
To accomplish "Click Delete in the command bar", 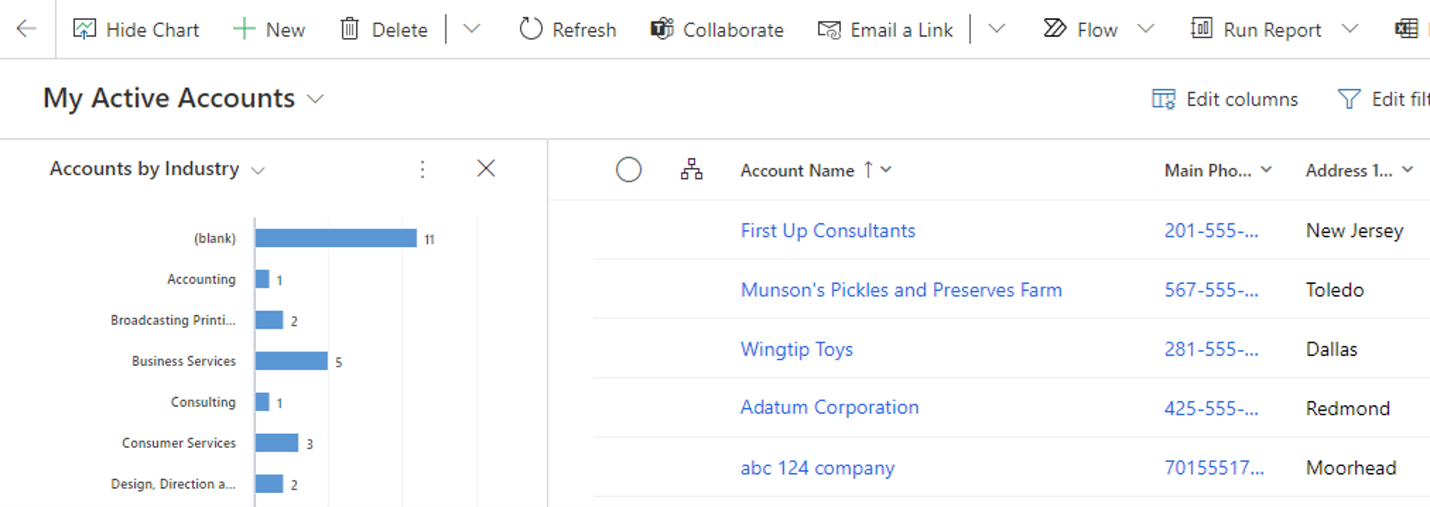I will [384, 30].
